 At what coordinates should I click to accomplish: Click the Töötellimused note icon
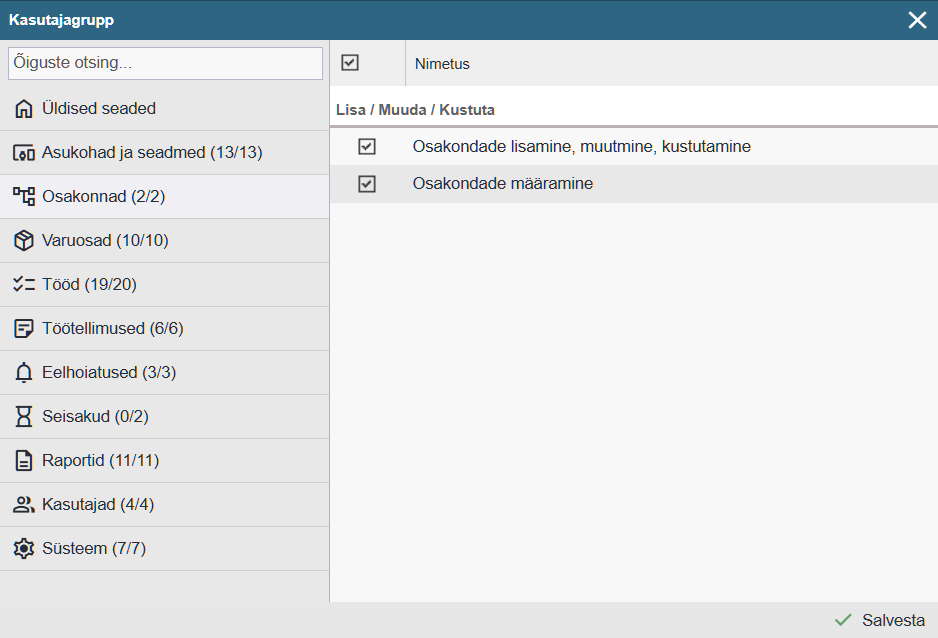pyautogui.click(x=24, y=329)
